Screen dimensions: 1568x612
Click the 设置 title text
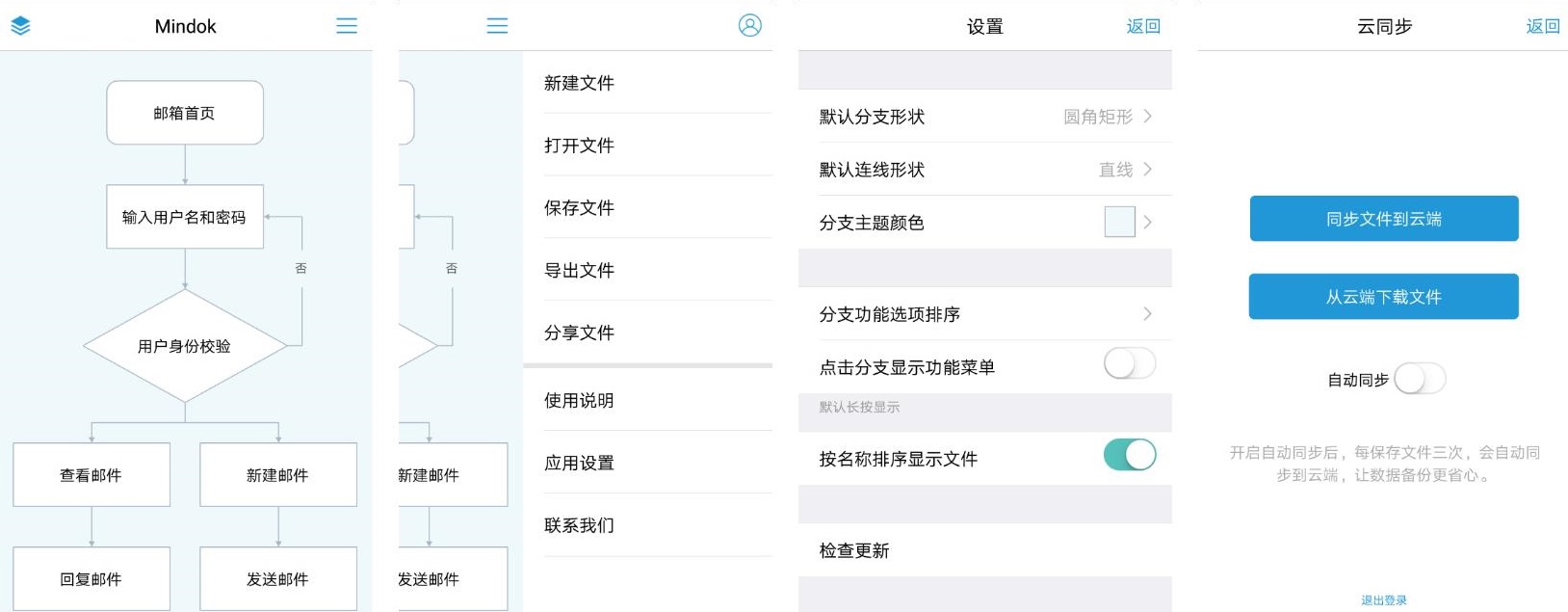coord(985,26)
